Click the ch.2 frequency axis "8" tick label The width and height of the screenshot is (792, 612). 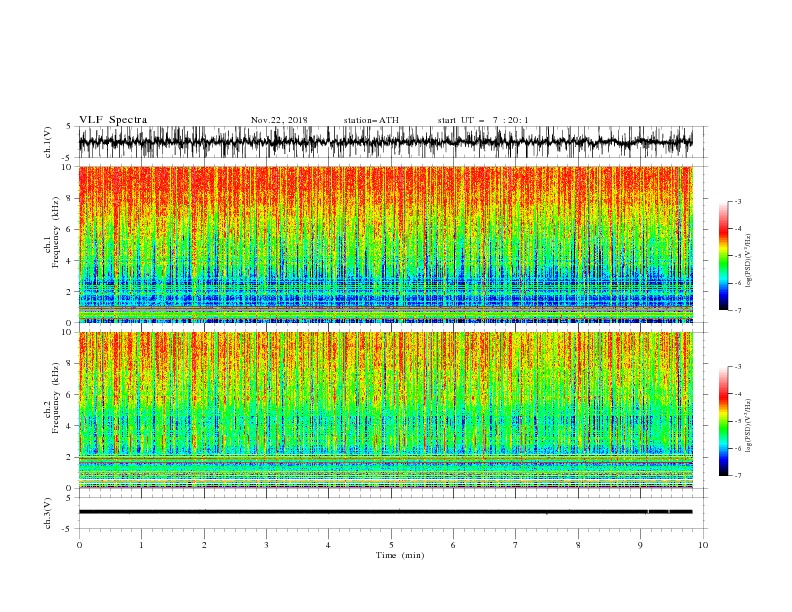[70, 364]
